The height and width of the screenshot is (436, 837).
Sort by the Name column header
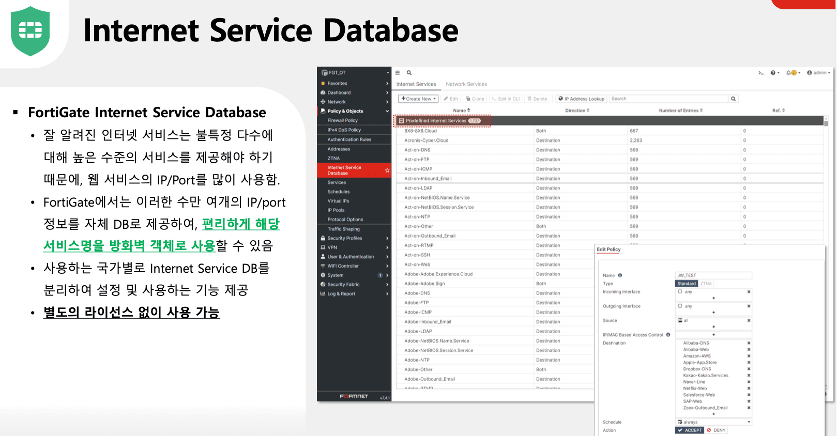point(462,110)
